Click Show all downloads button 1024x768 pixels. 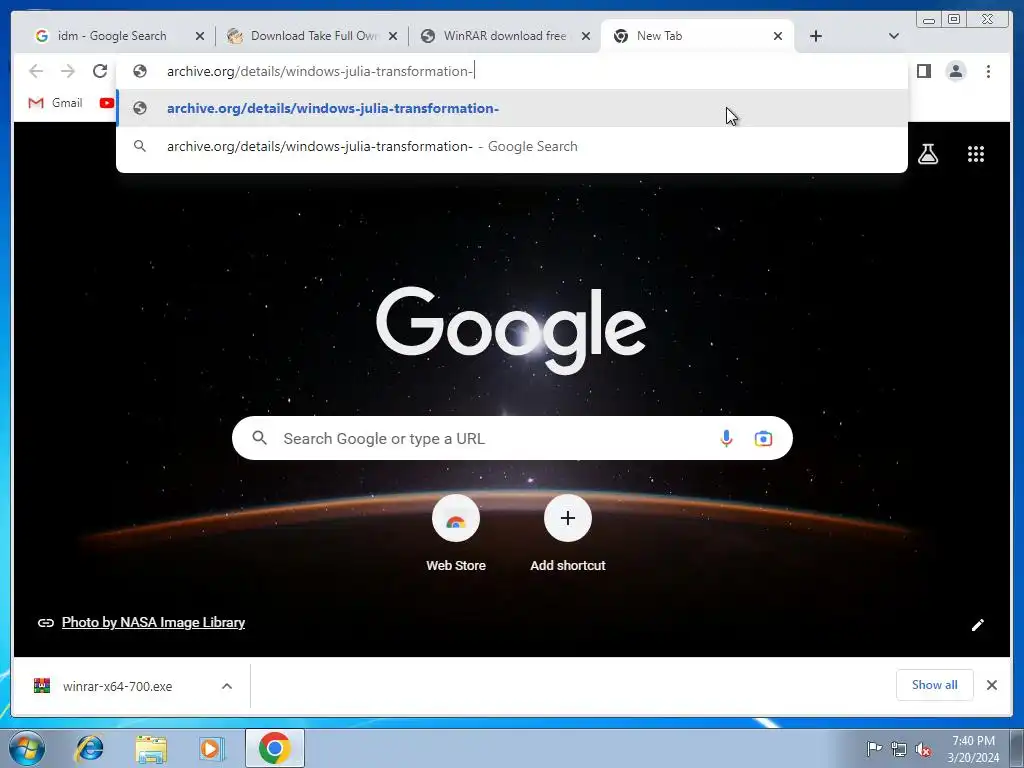pyautogui.click(x=935, y=685)
